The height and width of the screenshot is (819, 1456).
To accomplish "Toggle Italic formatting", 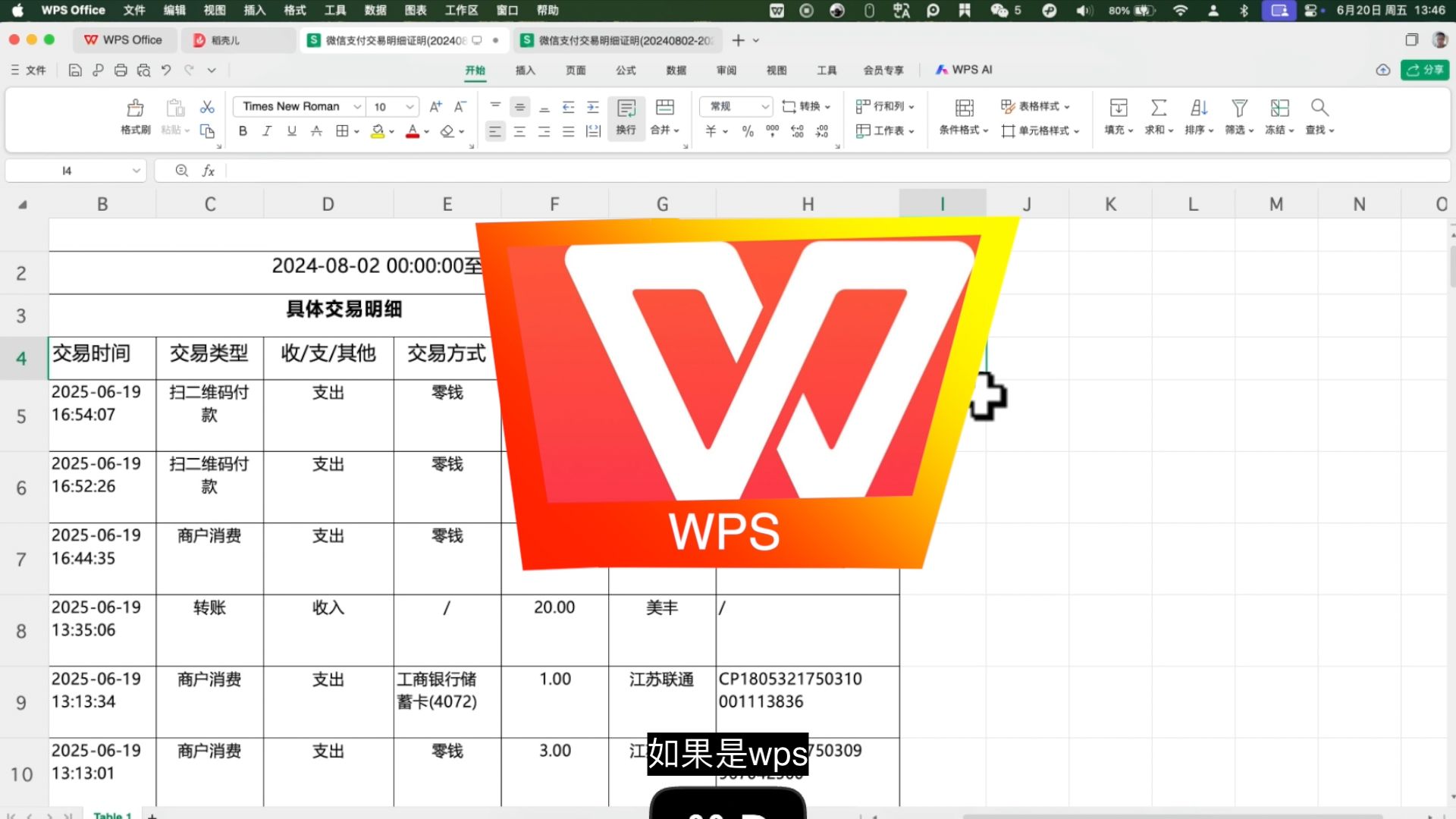I will coord(267,131).
